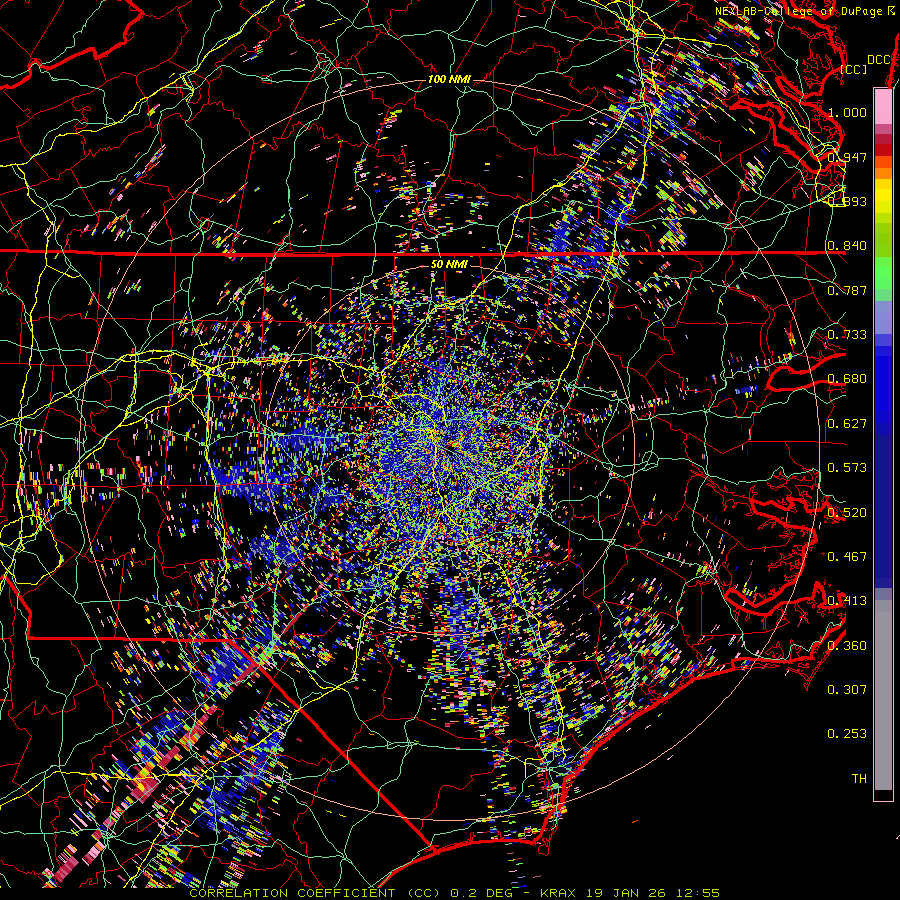The height and width of the screenshot is (900, 900).
Task: Select the 0.573 legend value
Action: coord(847,468)
